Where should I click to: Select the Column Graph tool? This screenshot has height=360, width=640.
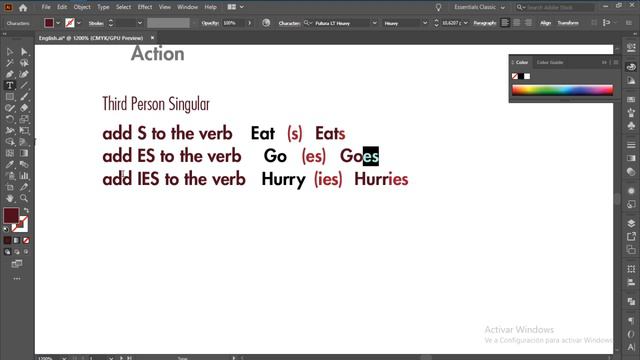point(24,176)
